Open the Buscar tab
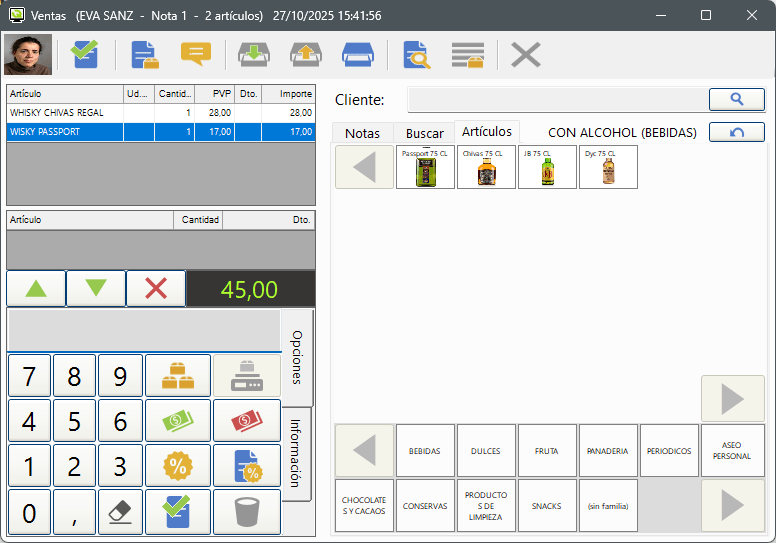Screen dimensions: 776x543 click(x=425, y=133)
